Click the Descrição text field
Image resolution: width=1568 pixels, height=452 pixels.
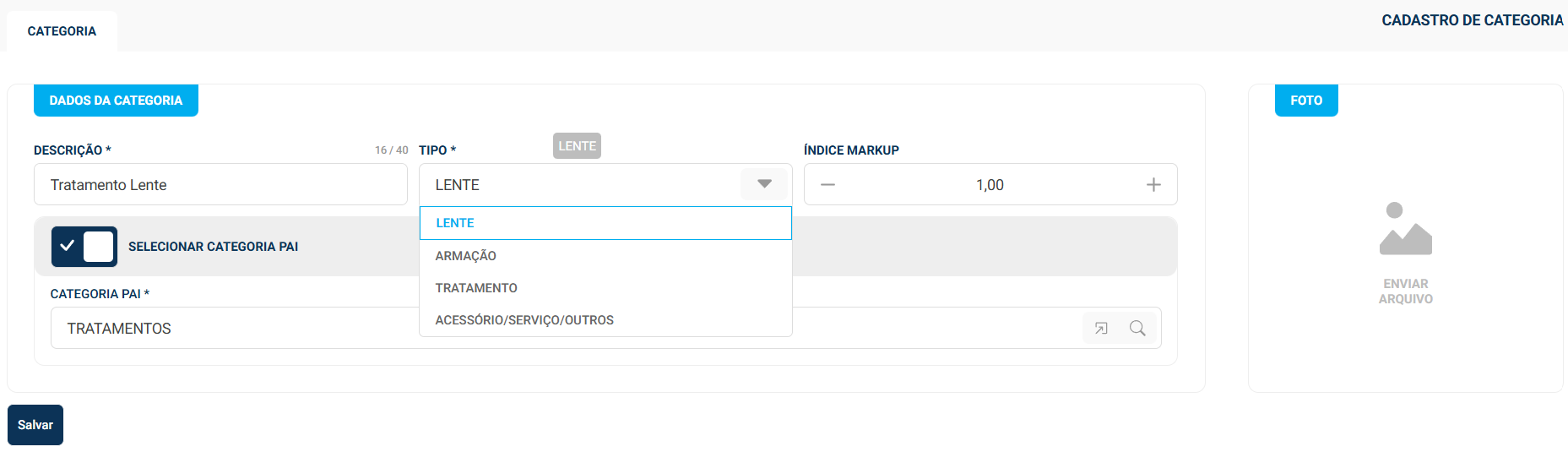tap(220, 185)
